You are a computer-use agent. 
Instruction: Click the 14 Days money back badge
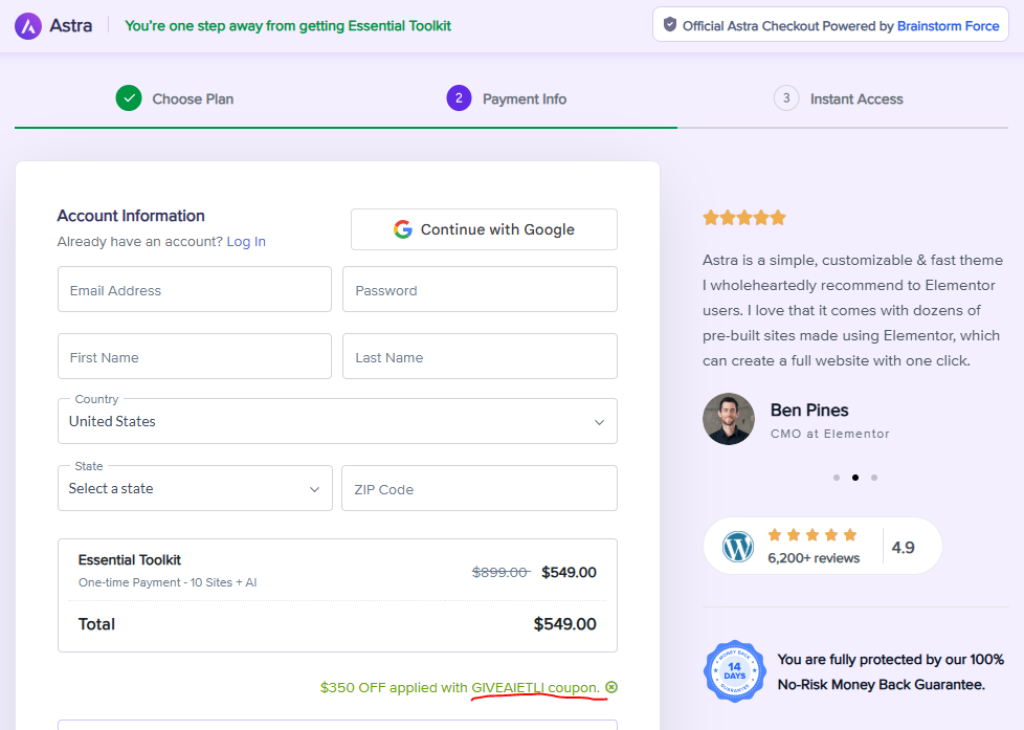point(735,671)
